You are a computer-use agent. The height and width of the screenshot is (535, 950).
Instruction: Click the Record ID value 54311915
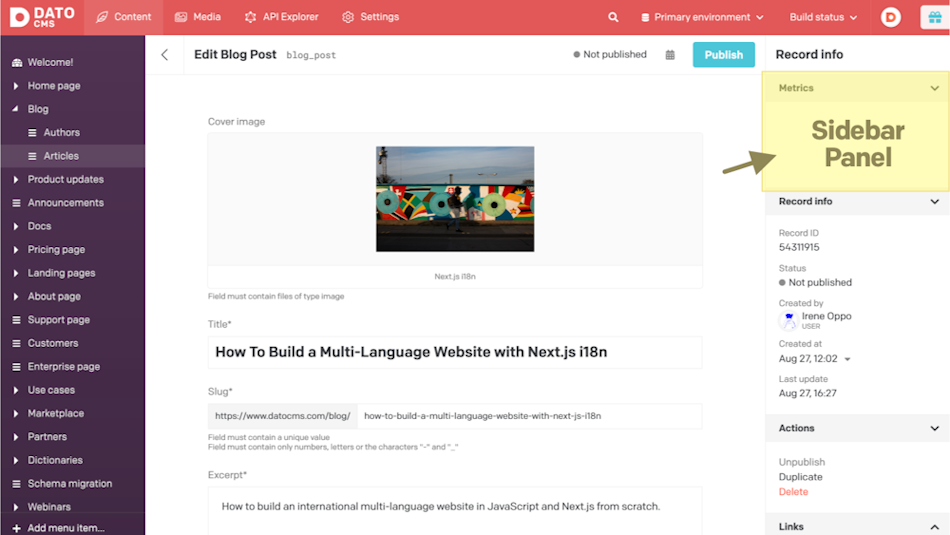(799, 247)
